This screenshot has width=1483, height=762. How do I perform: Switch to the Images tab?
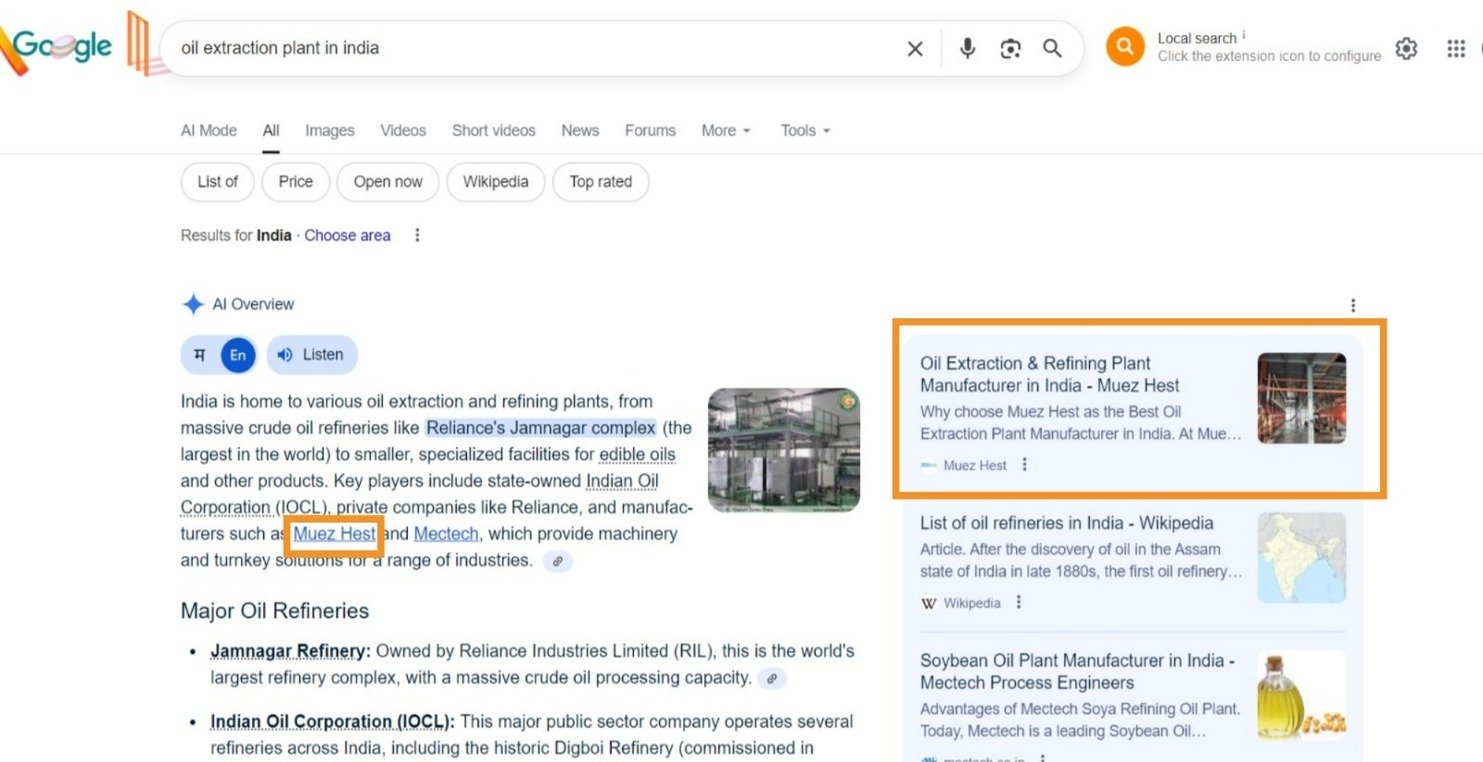[329, 130]
